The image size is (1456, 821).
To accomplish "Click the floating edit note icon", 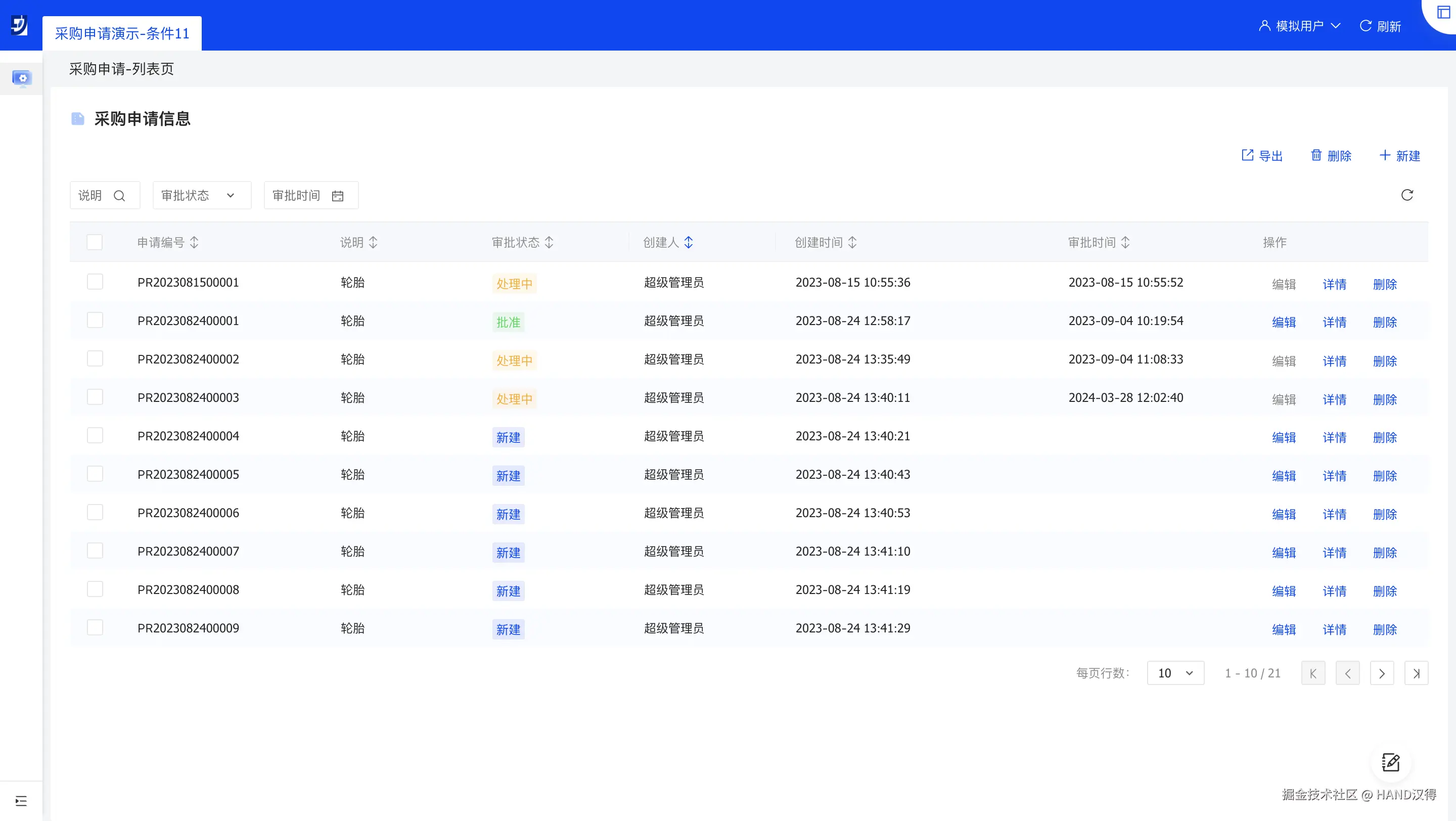I will click(x=1390, y=762).
